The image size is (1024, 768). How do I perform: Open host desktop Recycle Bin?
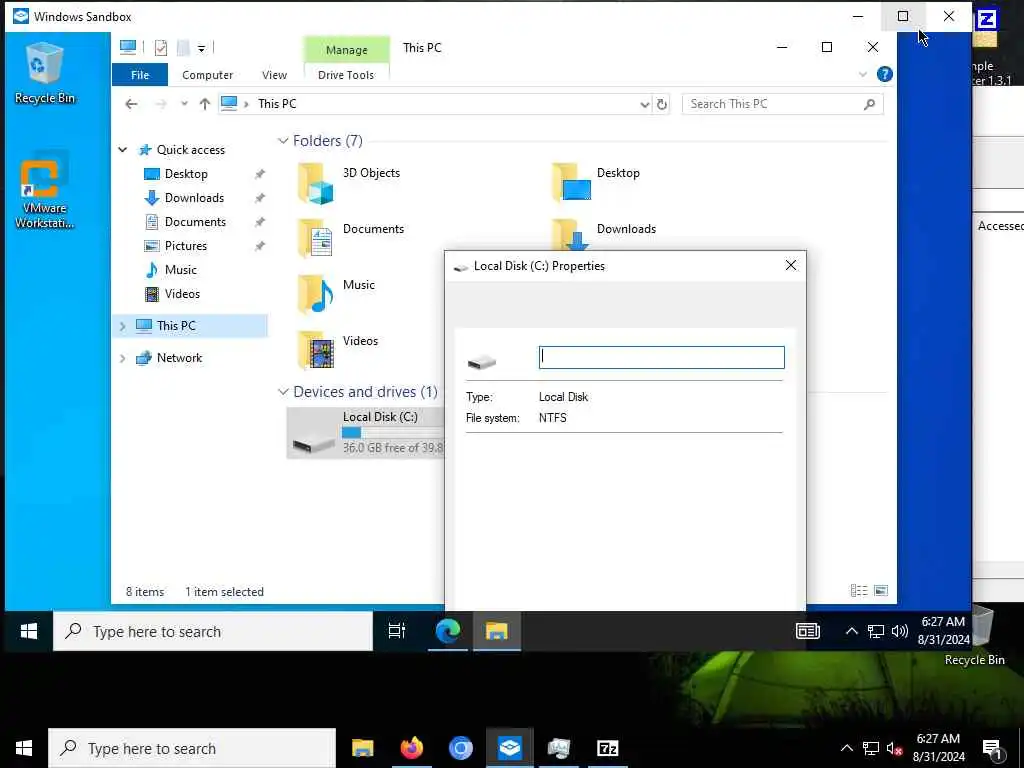(976, 635)
